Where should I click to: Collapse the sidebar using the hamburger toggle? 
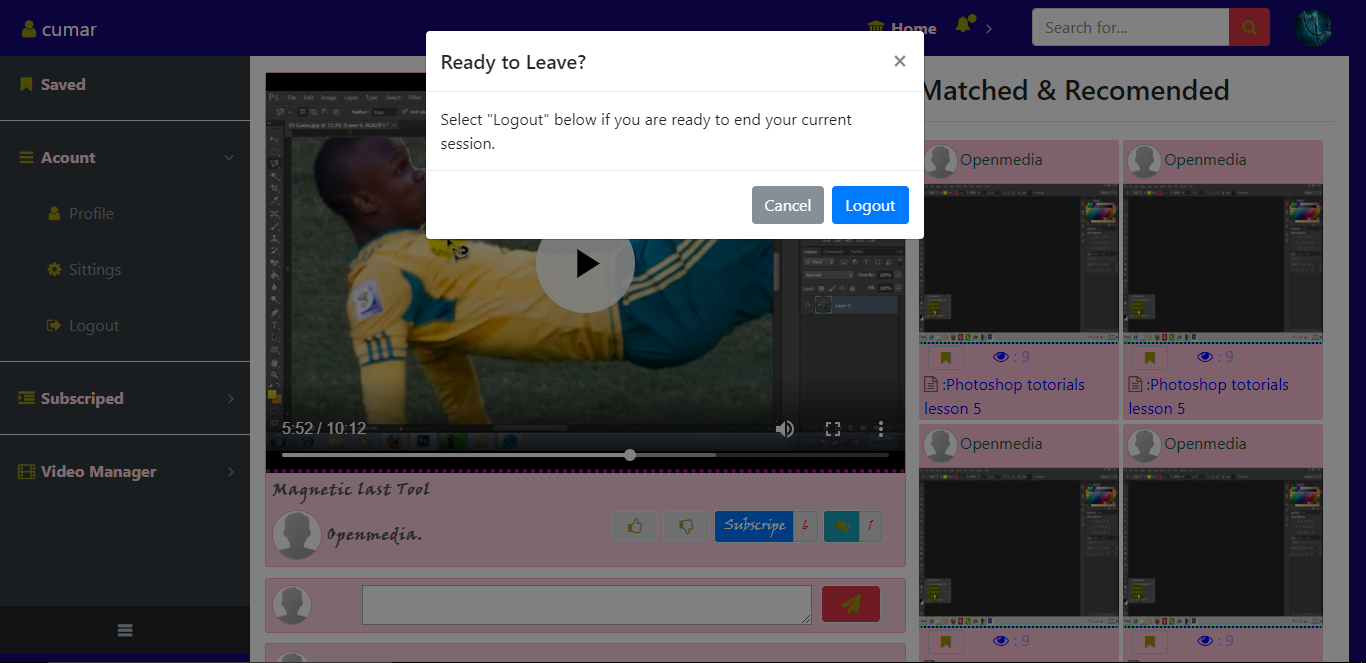[124, 630]
